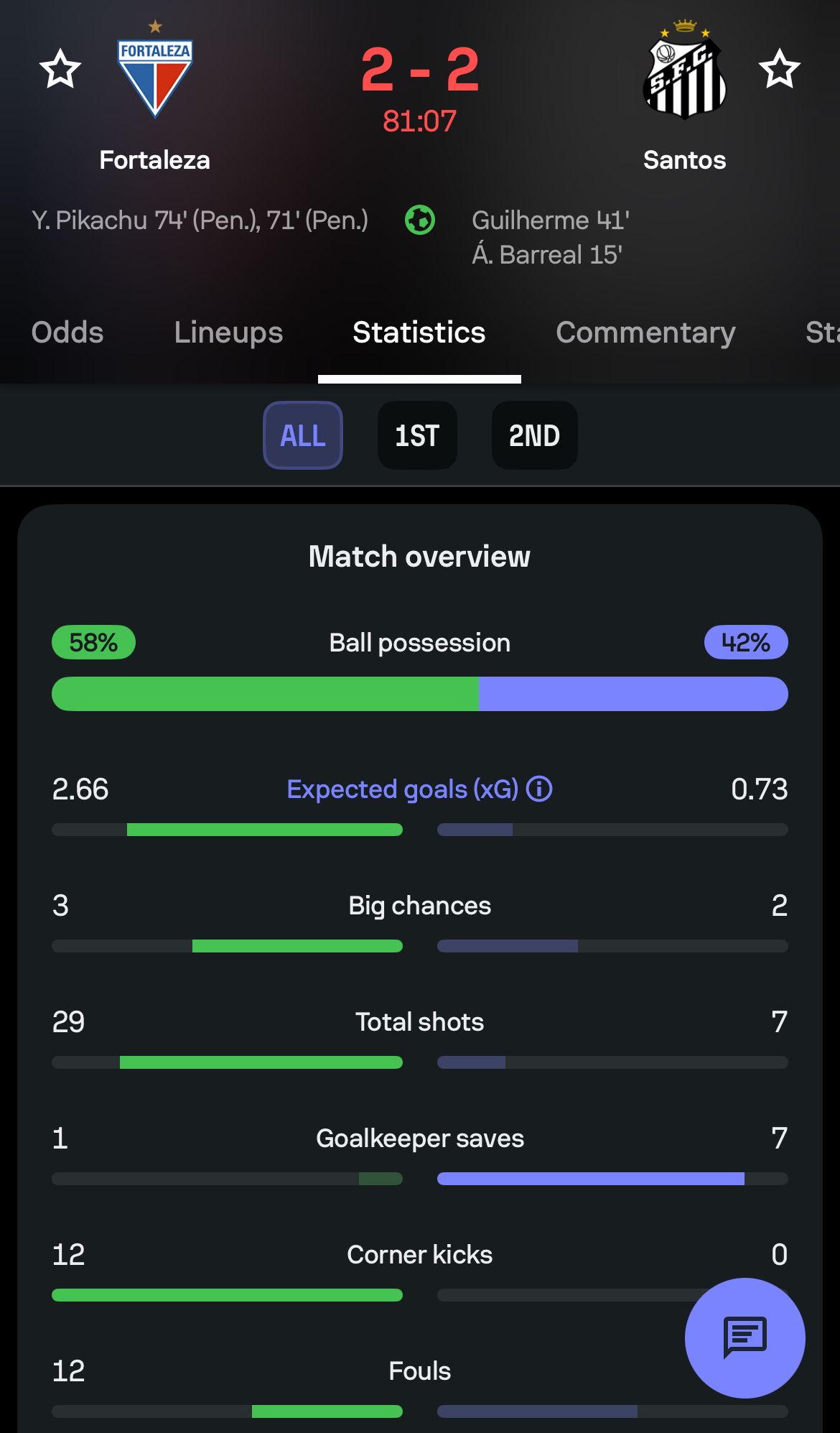Favorite Santos with the star icon
The height and width of the screenshot is (1433, 840).
coord(779,69)
